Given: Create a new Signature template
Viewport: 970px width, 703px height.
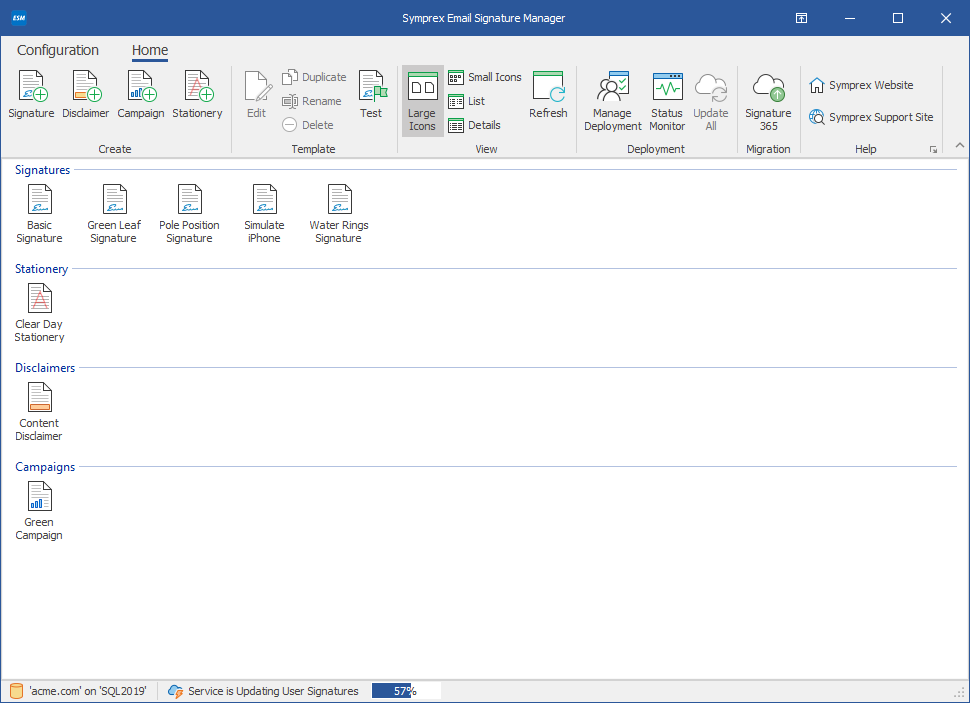Looking at the screenshot, I should coord(32,95).
